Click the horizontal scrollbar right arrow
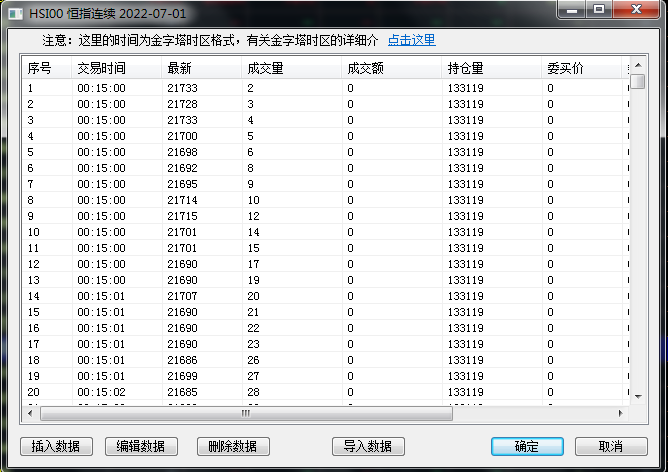The width and height of the screenshot is (668, 472). 620,413
